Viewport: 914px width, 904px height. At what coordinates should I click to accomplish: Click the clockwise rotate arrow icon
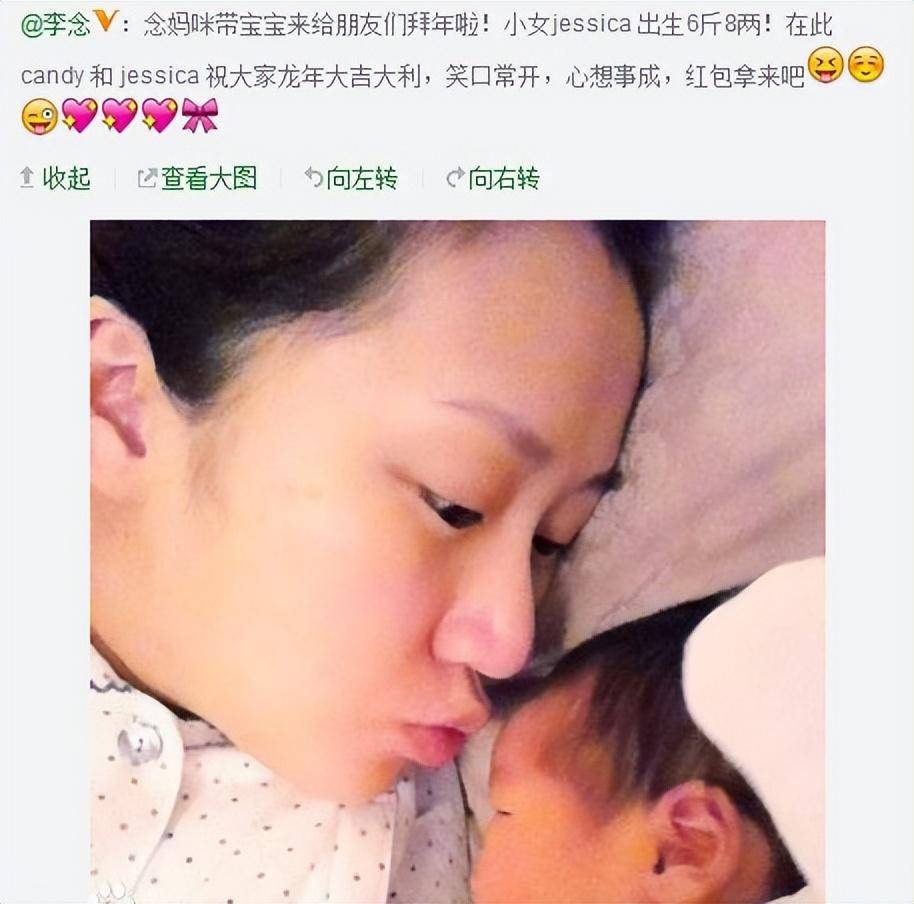pos(455,177)
